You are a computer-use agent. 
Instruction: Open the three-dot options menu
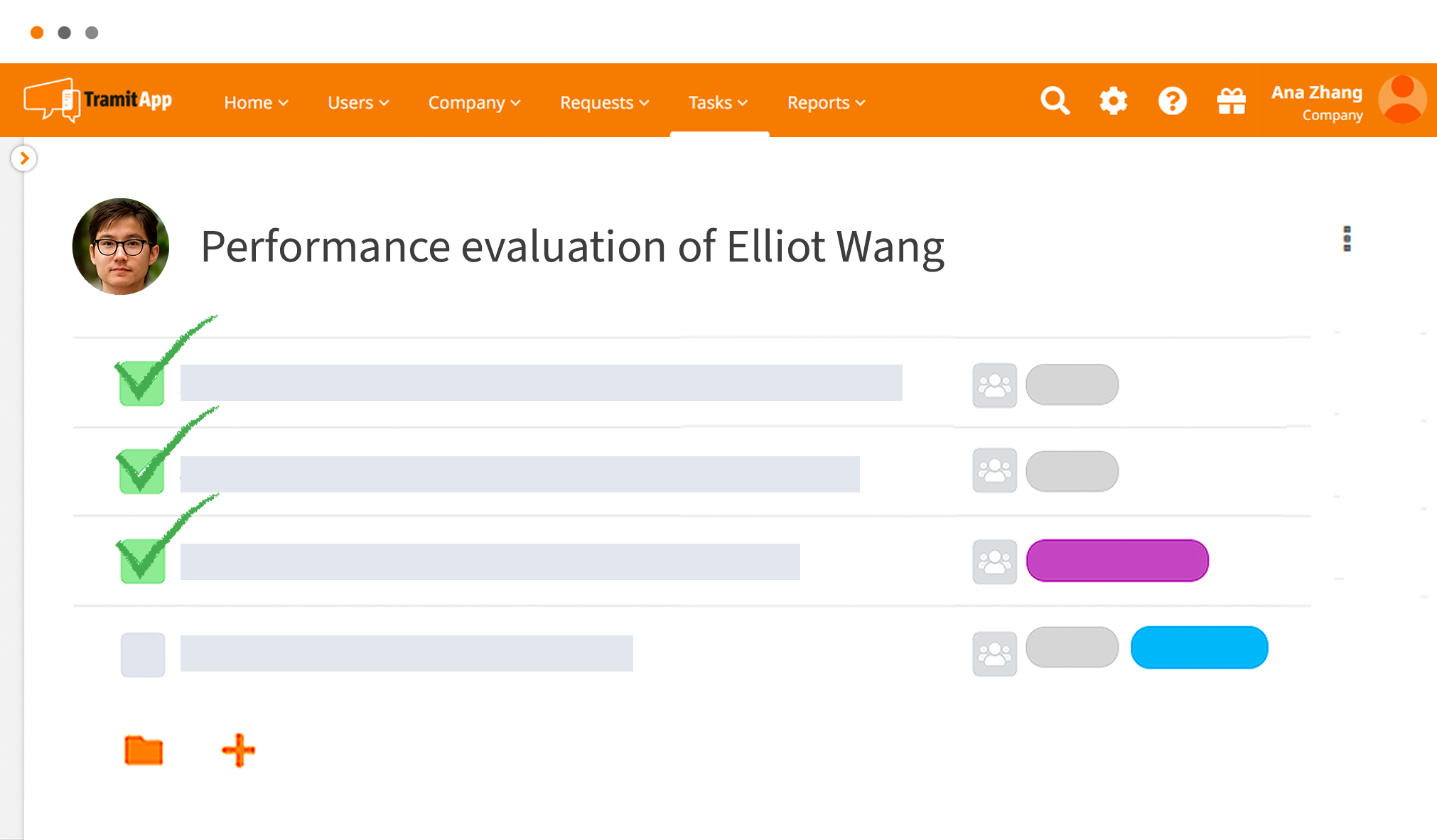click(1347, 239)
